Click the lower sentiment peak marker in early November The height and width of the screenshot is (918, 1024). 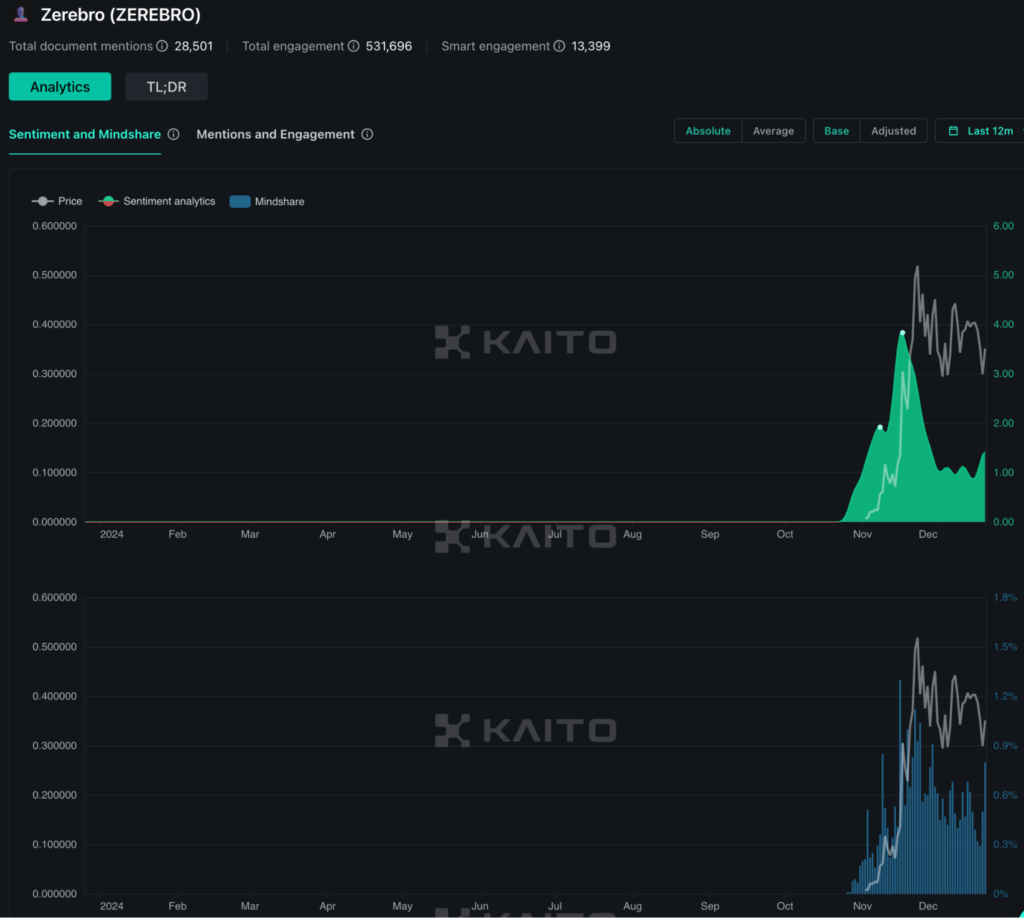880,428
